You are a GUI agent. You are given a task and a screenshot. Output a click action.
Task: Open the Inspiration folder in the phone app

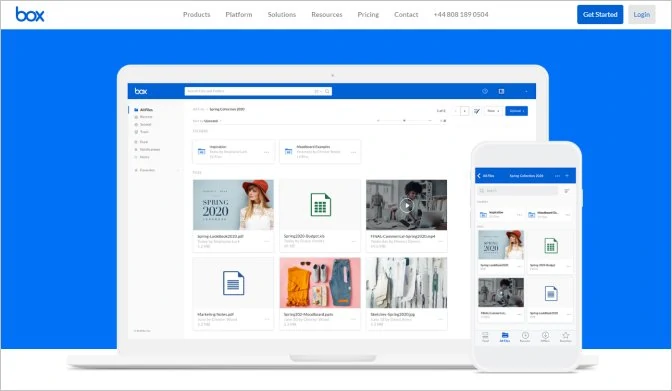point(500,214)
